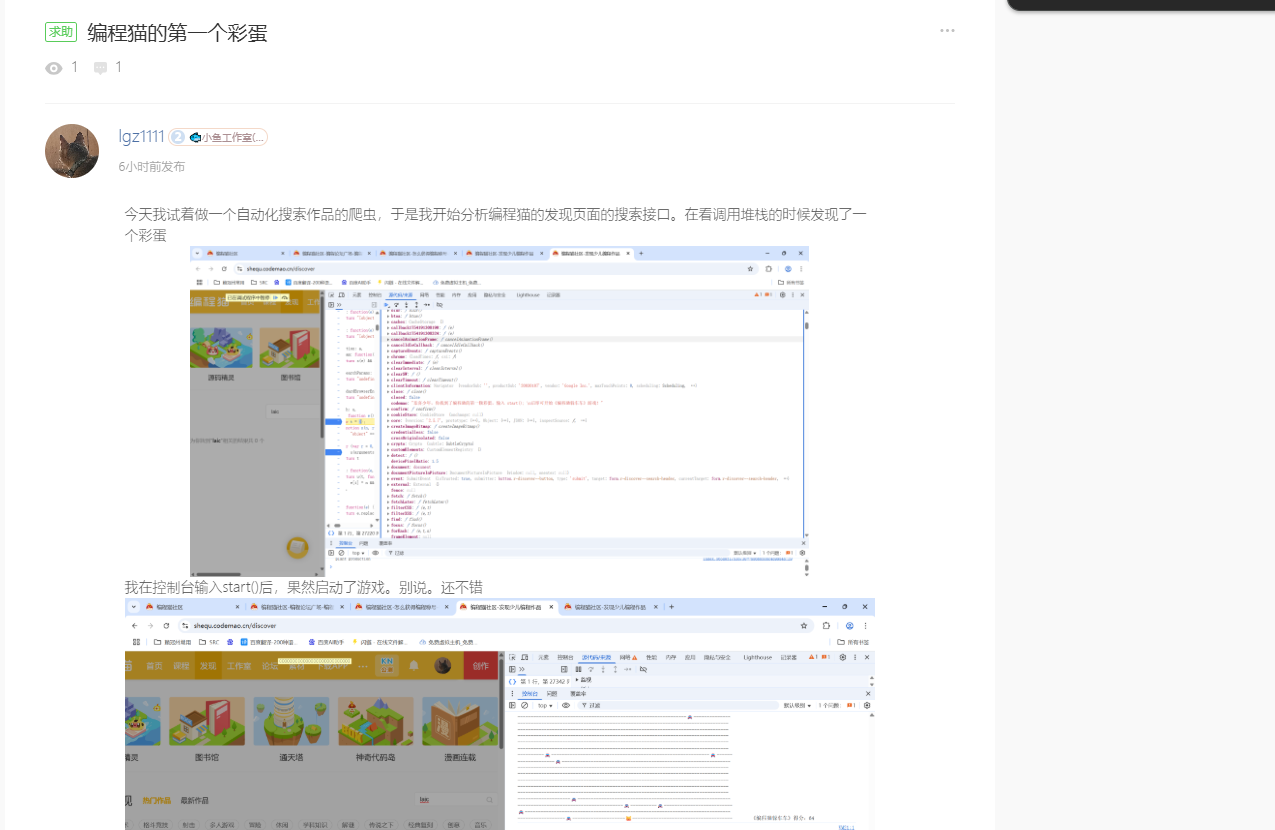Select the Lighthouse tab in the lower screenshot

coord(757,657)
